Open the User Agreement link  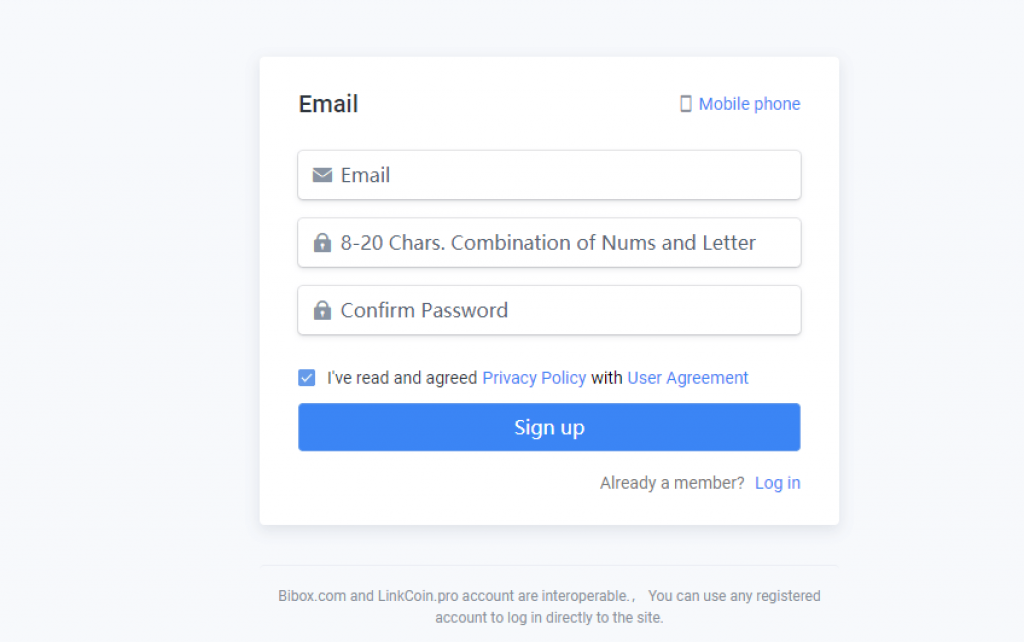point(688,377)
